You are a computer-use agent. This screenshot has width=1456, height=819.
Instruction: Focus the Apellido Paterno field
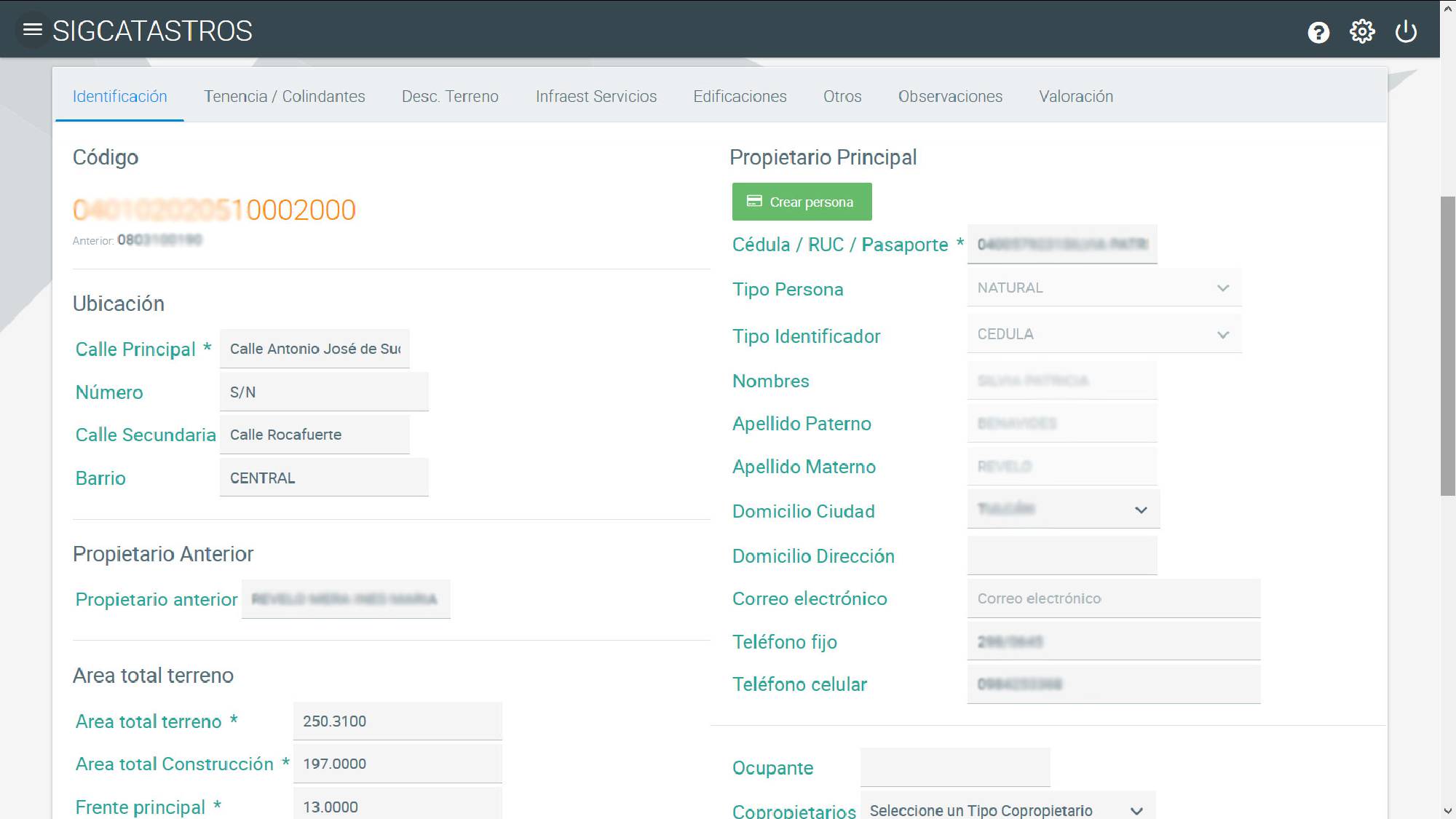[1062, 423]
